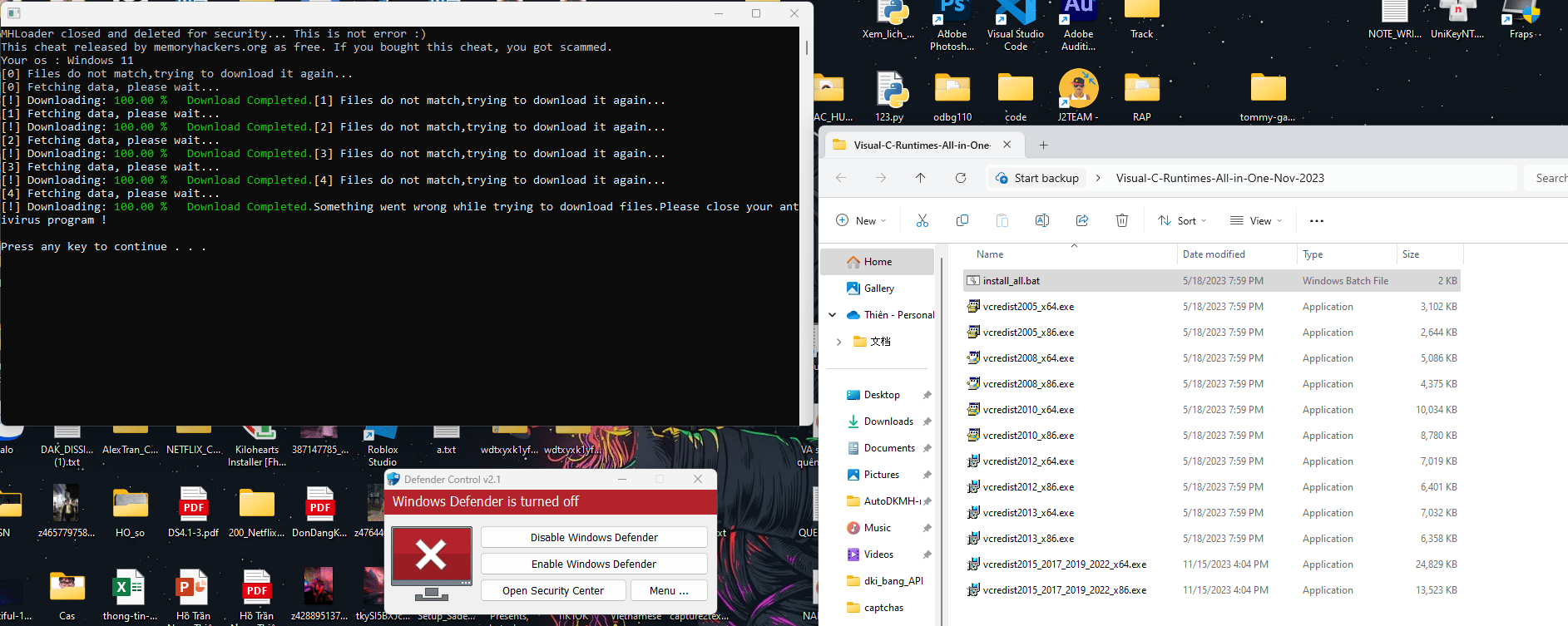
Task: Click the Cut icon in Explorer toolbar
Action: click(922, 220)
